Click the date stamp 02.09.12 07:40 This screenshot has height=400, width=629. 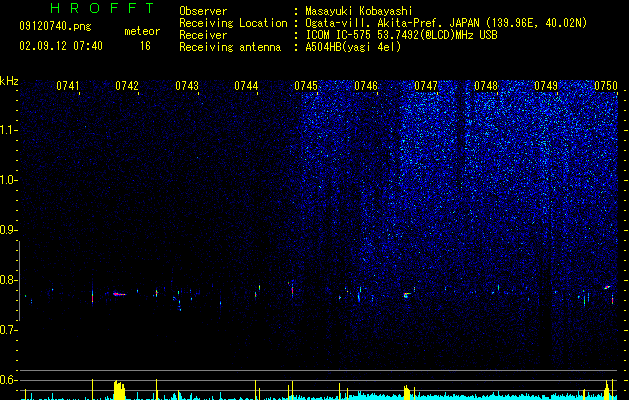pyautogui.click(x=61, y=46)
